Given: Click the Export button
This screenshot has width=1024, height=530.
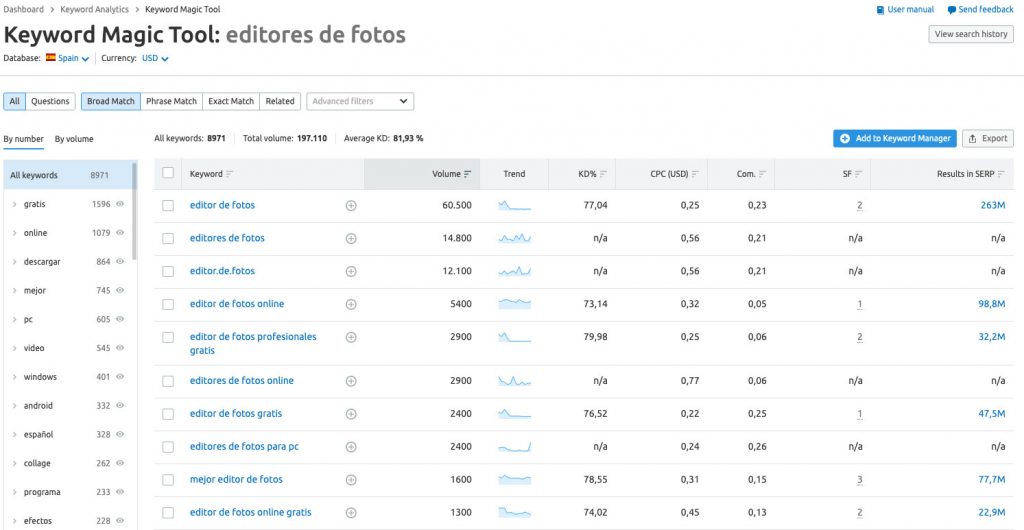Looking at the screenshot, I should point(988,138).
